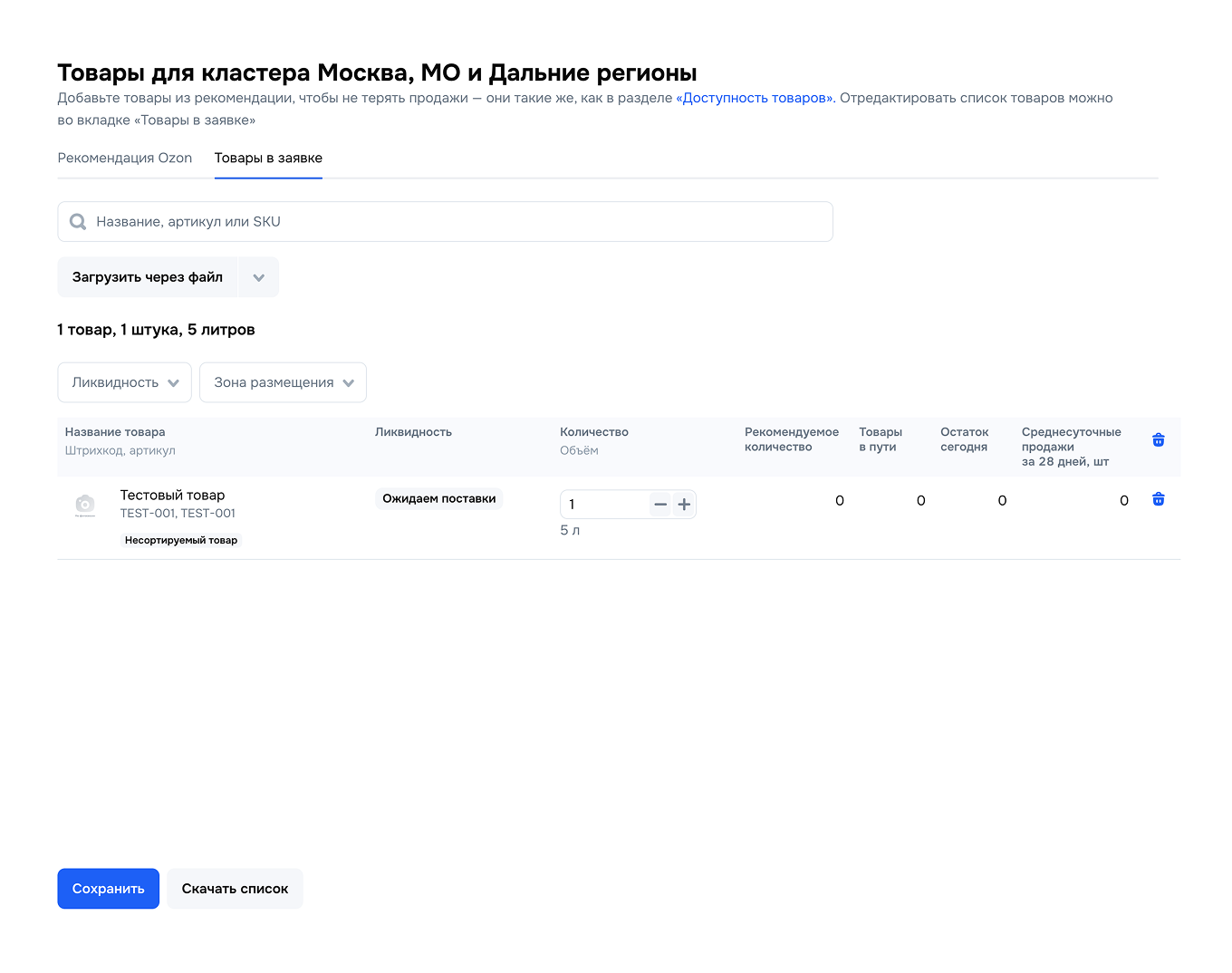The image size is (1232, 973).
Task: Click the header trash icon to clear all products
Action: [x=1159, y=439]
